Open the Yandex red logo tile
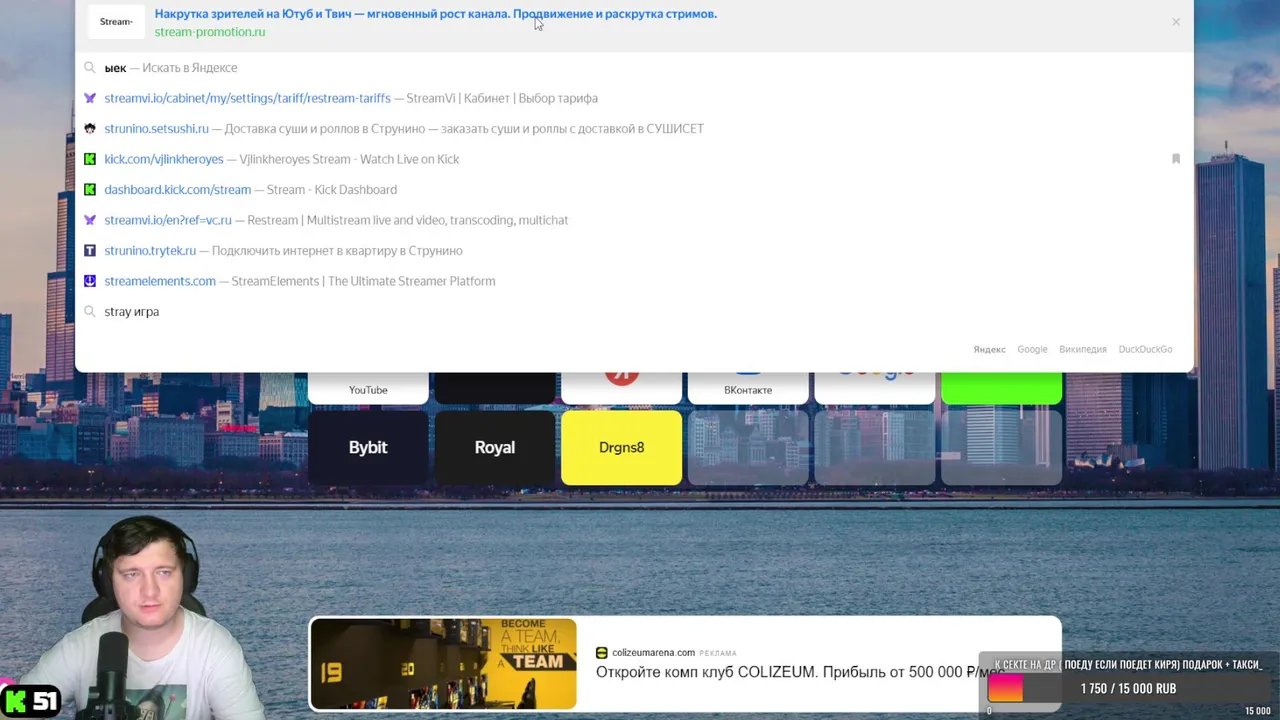 [621, 388]
